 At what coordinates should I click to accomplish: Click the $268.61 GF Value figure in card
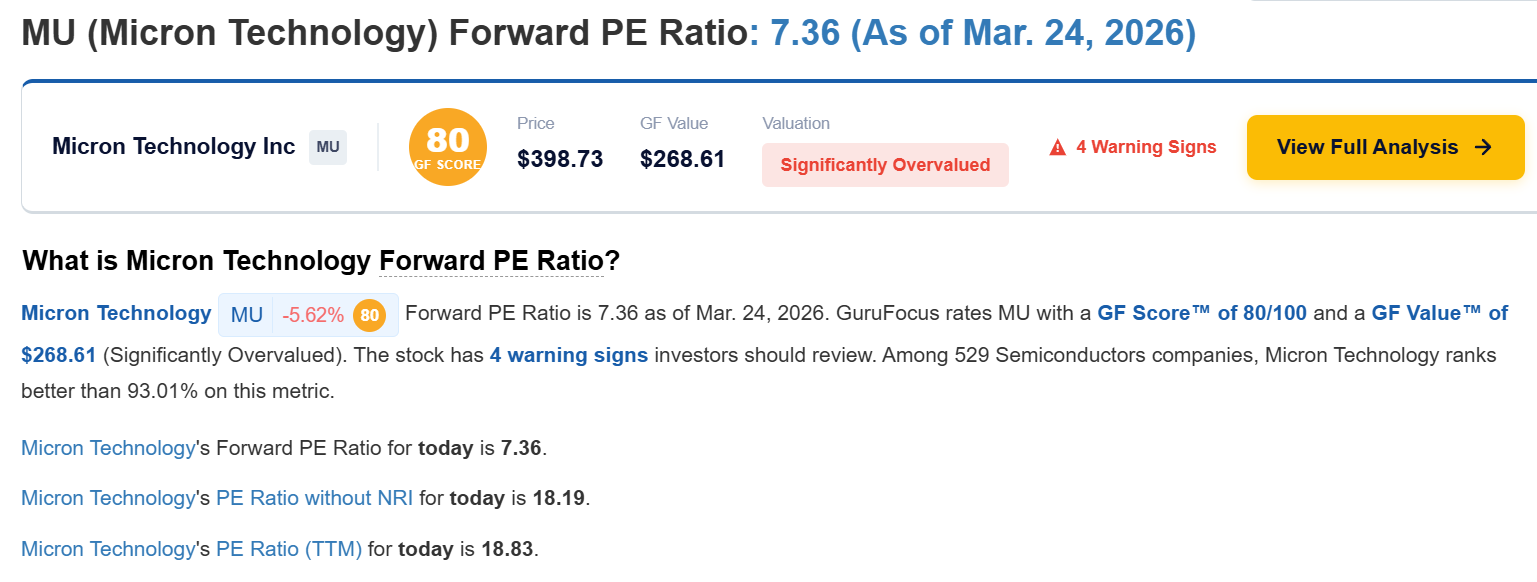click(682, 159)
